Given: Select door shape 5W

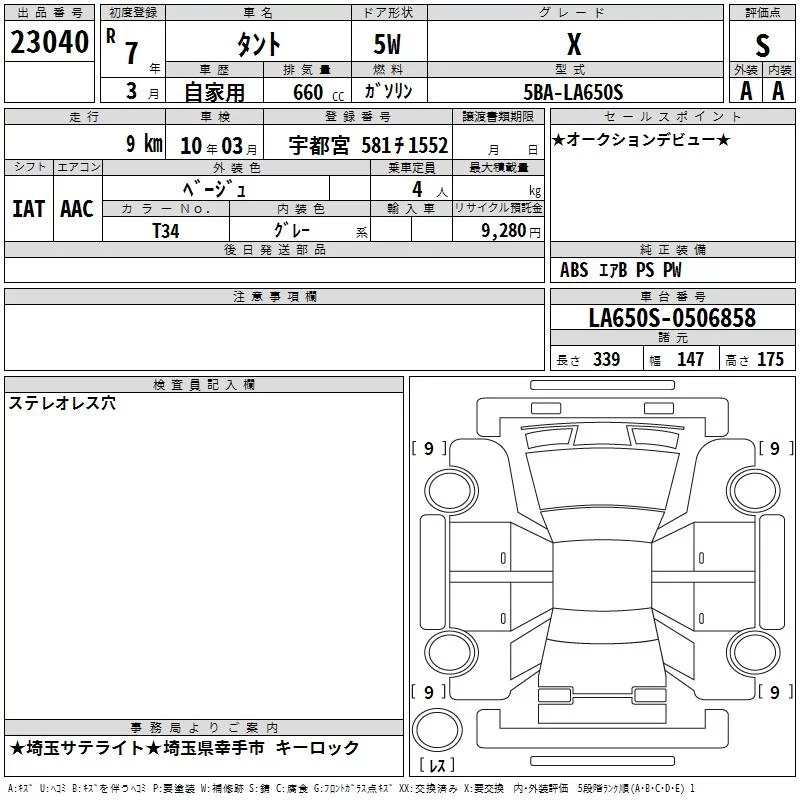Looking at the screenshot, I should click(x=387, y=44).
